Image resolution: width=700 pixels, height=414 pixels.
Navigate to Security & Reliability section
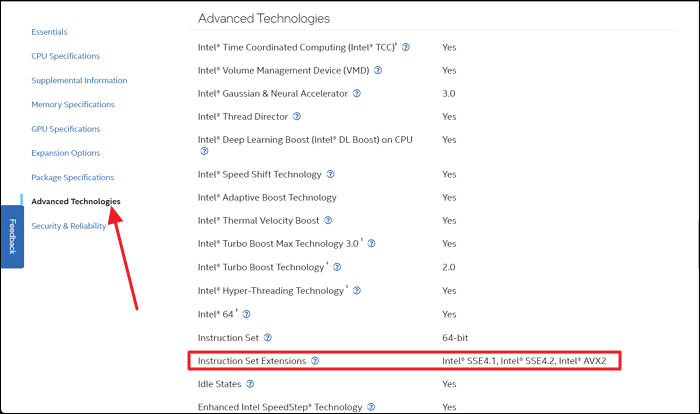point(69,226)
